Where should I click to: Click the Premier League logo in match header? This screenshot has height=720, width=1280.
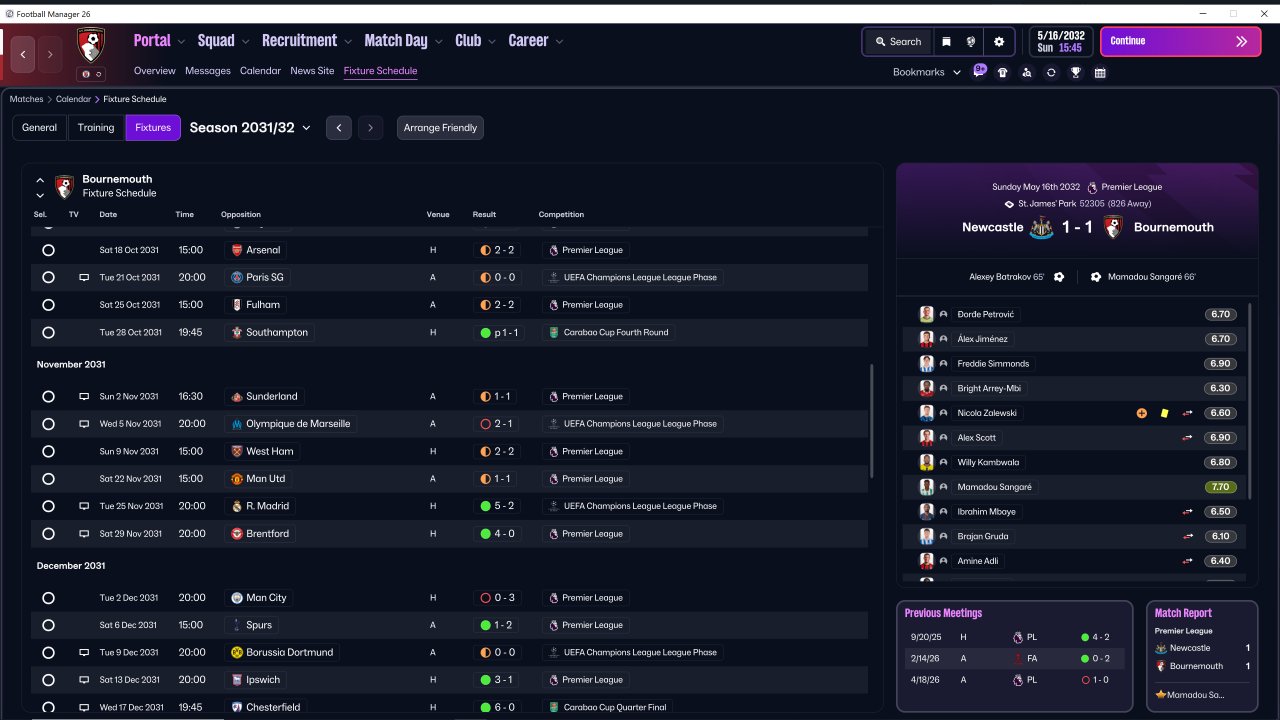(1092, 187)
